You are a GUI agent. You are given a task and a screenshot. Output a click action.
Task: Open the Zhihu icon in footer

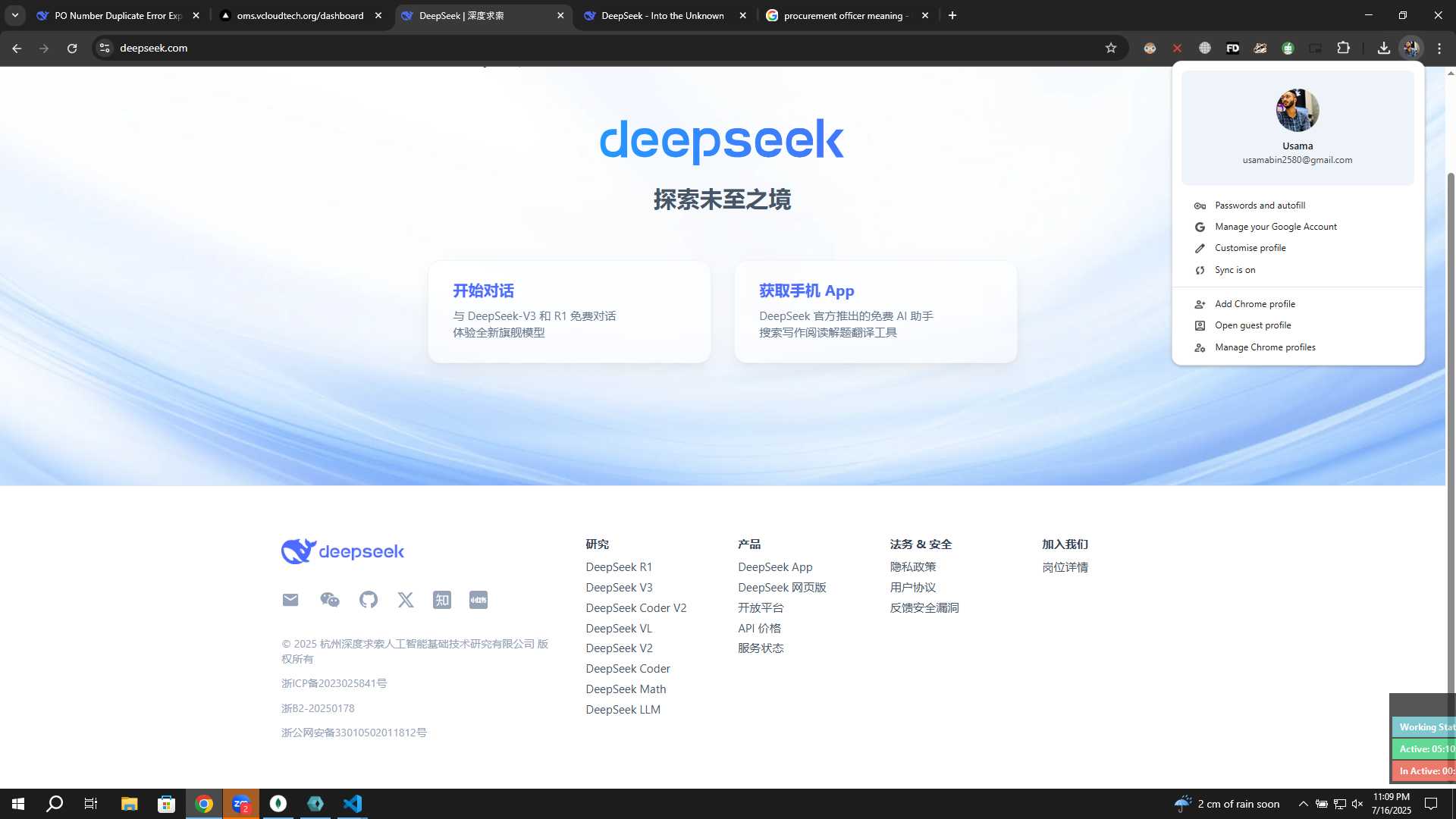tap(442, 600)
